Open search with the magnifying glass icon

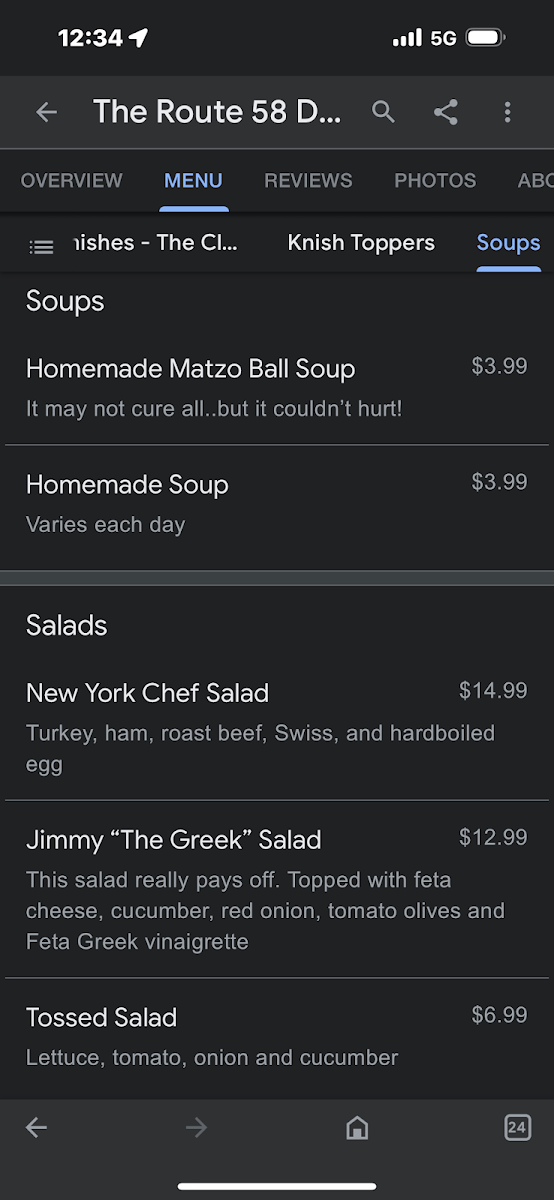(x=384, y=112)
